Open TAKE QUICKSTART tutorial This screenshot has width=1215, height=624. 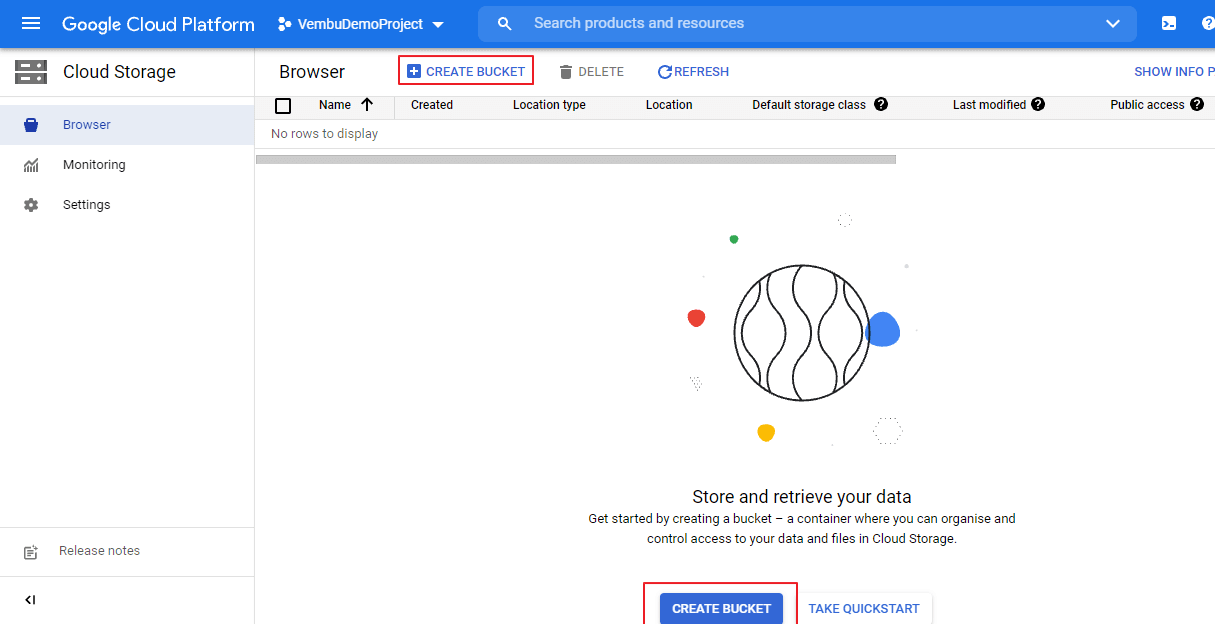point(864,608)
